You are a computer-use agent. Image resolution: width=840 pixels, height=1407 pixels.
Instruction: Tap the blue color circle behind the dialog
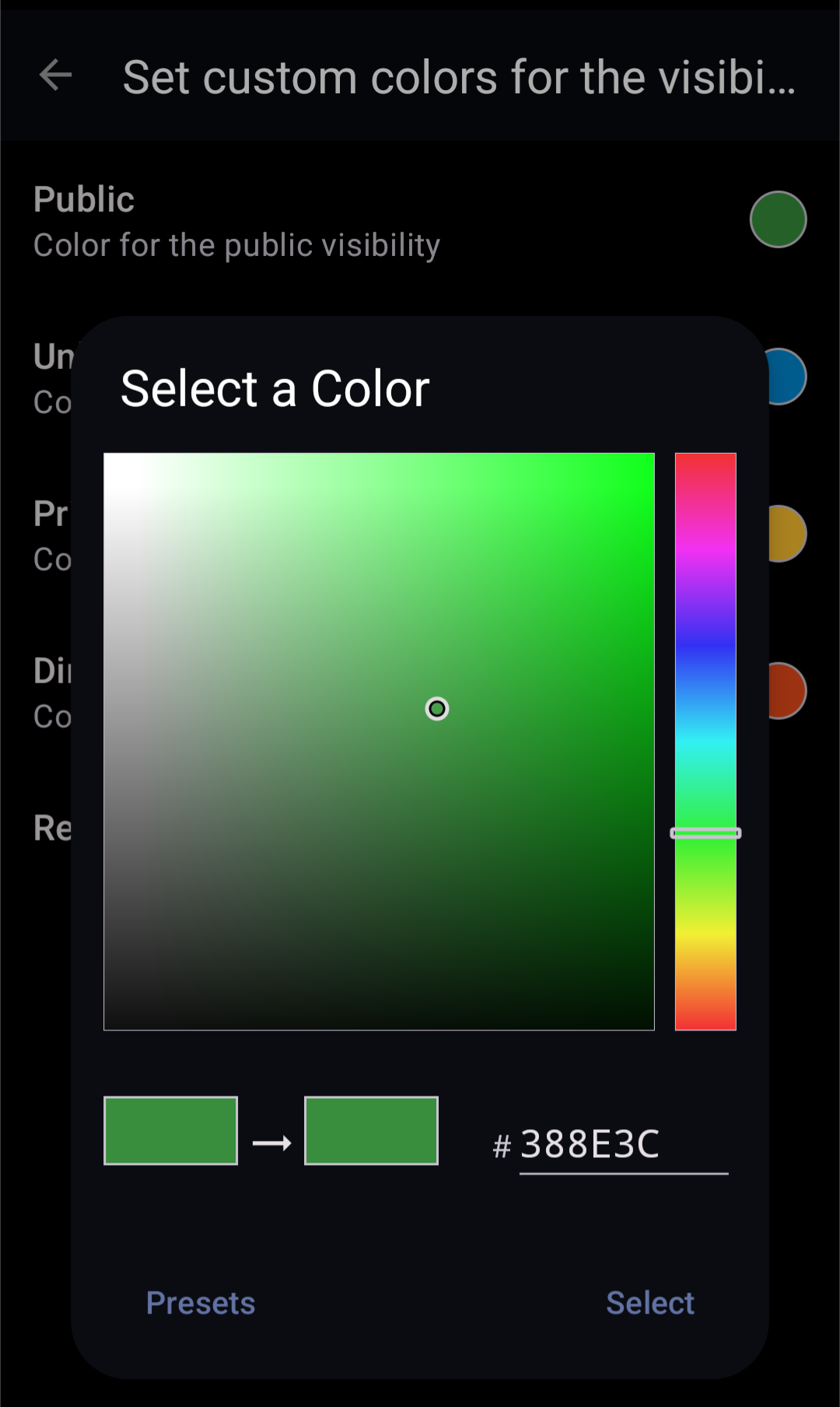pos(787,377)
